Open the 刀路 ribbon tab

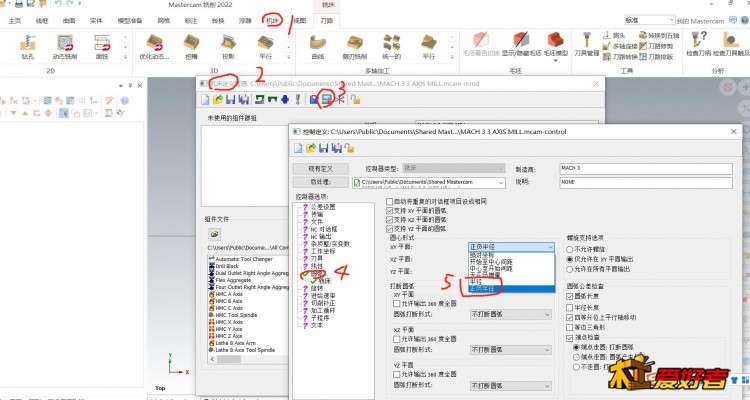[x=327, y=21]
